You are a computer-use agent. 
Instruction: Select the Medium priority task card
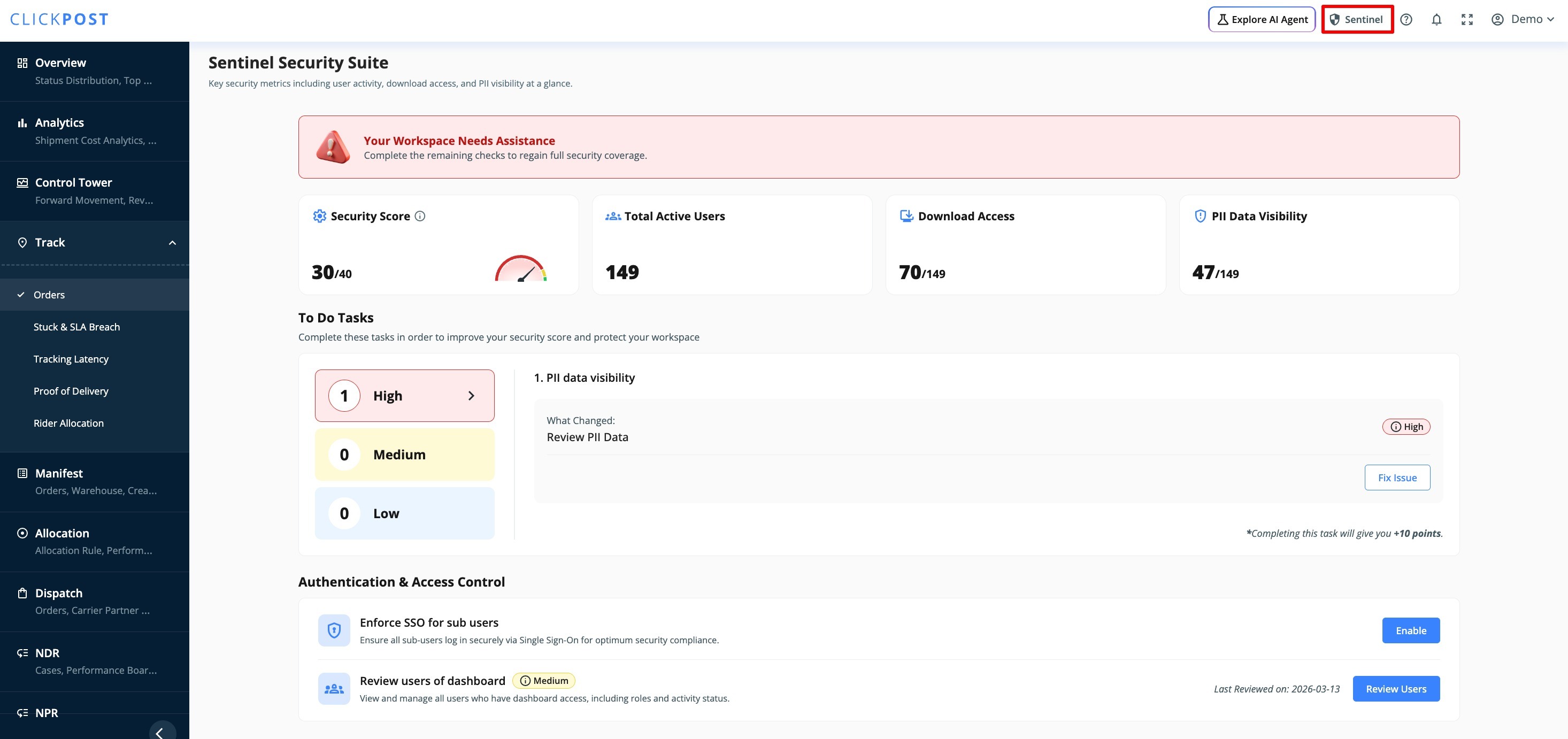point(405,455)
